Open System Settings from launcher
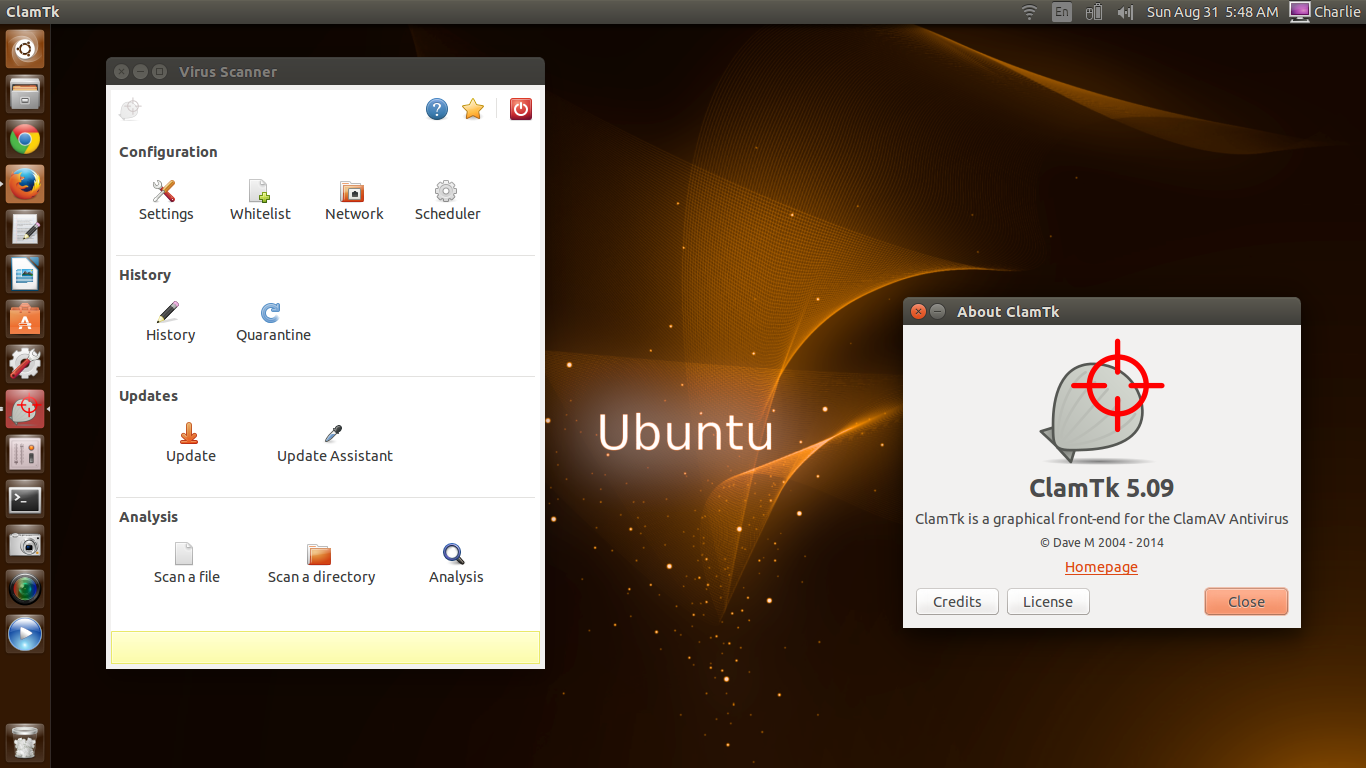 click(25, 364)
